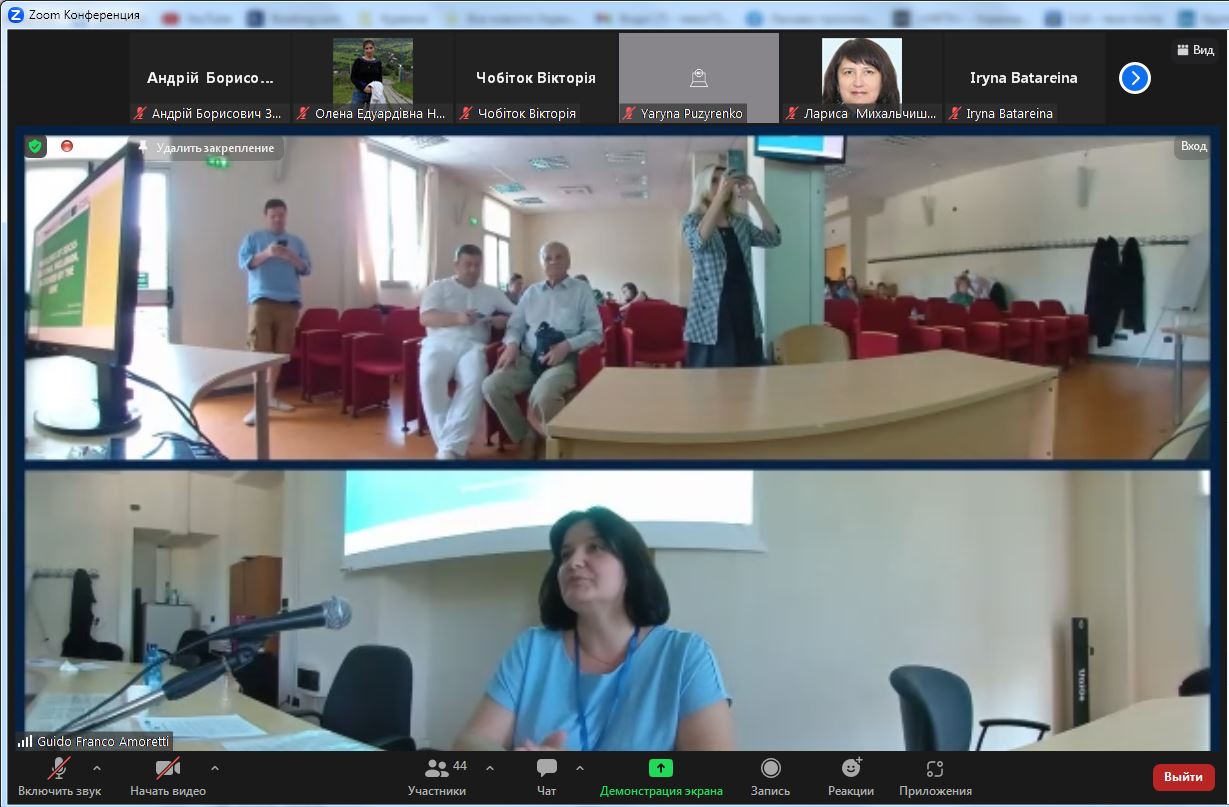Viewport: 1229px width, 807px height.
Task: Click the Вход button on video
Action: coord(1193,146)
